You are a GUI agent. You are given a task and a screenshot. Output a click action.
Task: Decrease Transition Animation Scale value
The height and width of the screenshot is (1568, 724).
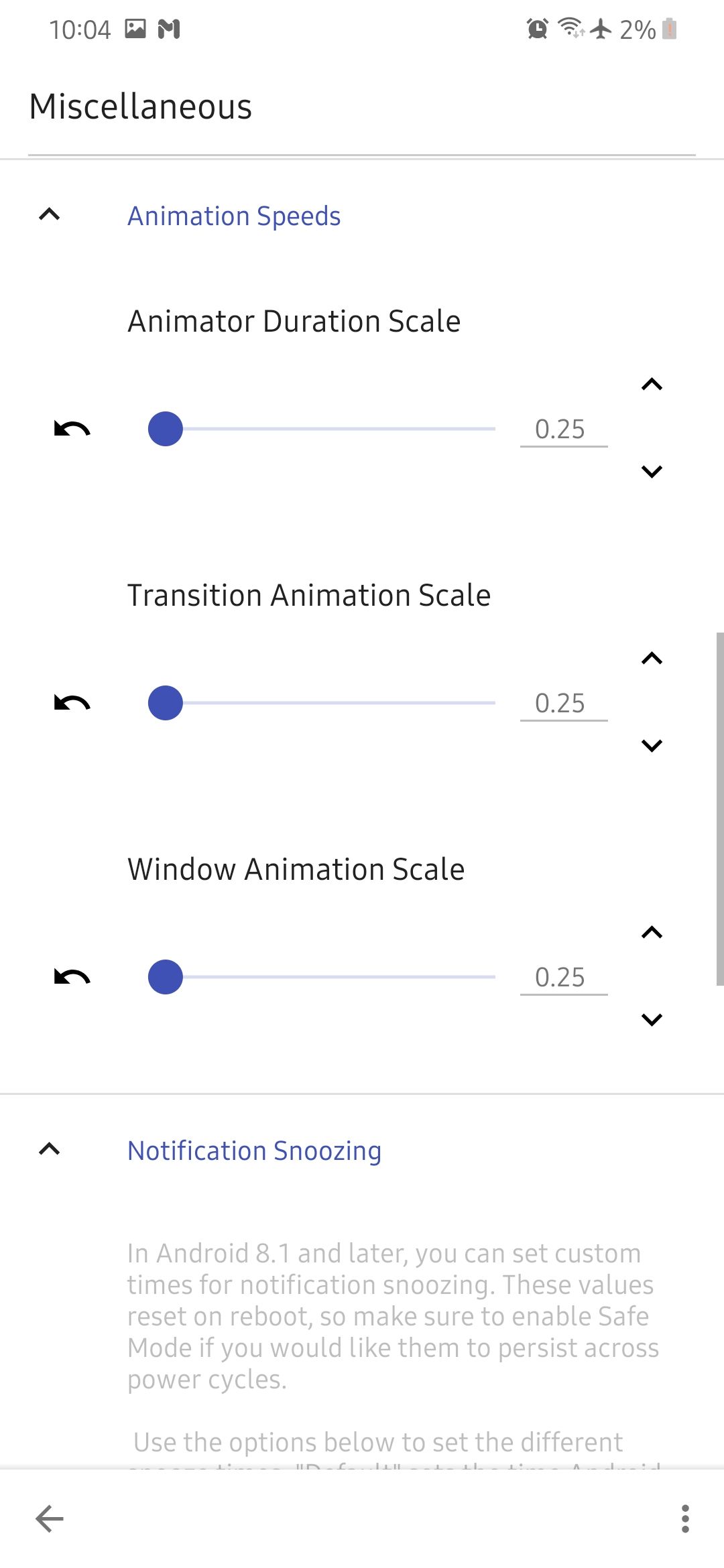(x=652, y=746)
